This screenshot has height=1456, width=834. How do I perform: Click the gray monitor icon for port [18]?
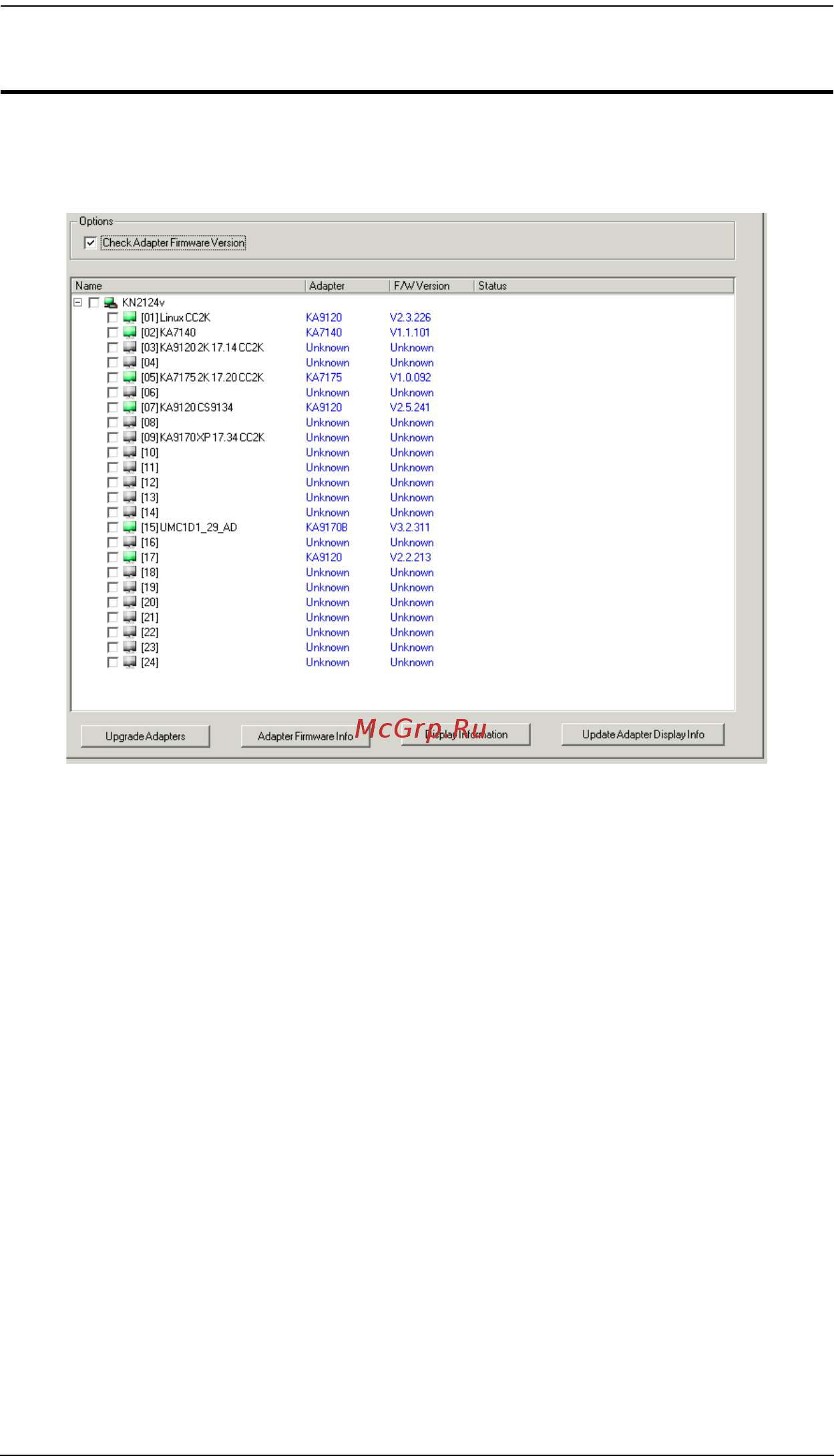tap(130, 573)
